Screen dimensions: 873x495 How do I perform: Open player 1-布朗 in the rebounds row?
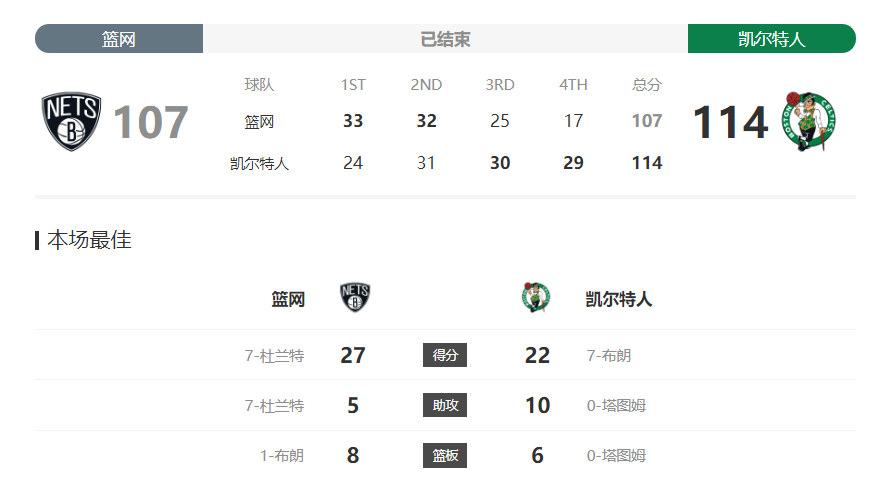tap(282, 455)
